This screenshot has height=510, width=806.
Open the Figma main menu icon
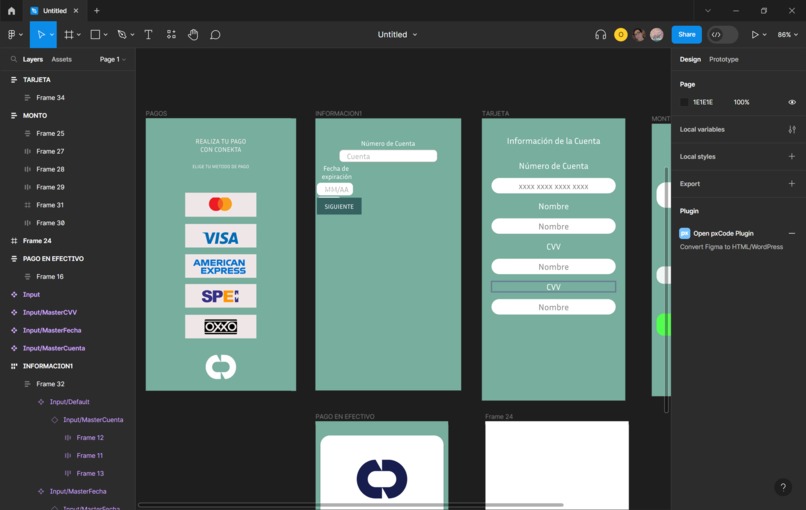click(x=12, y=34)
